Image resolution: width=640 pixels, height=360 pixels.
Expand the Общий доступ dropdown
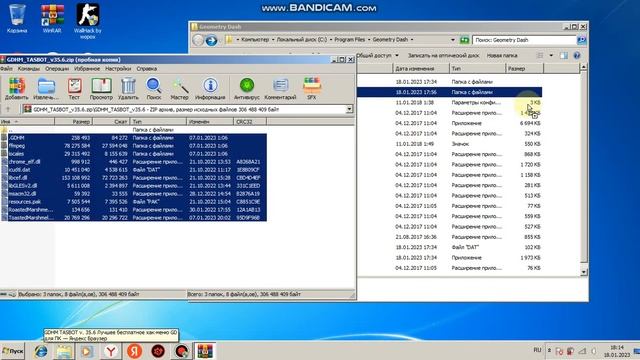pyautogui.click(x=396, y=55)
